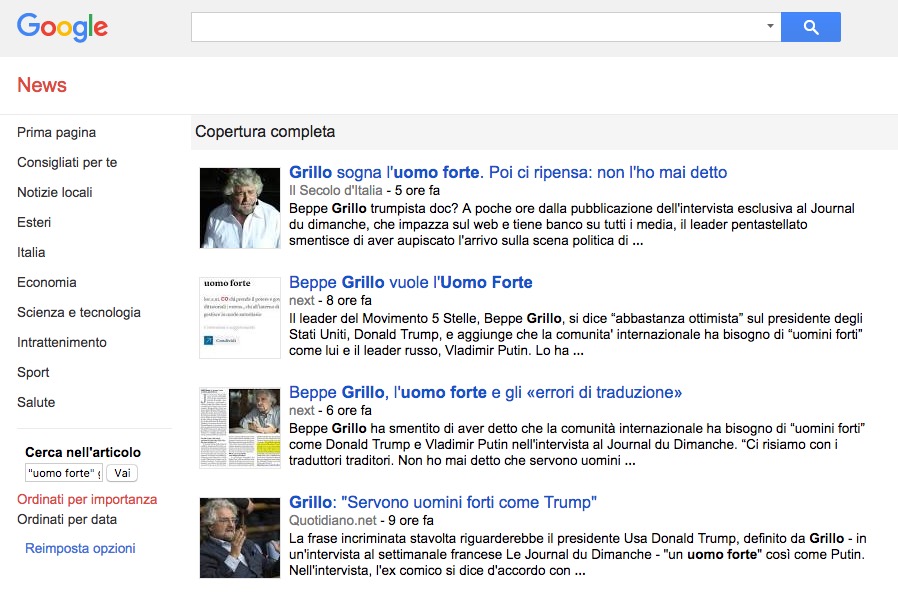Click newspaper-page thumbnail of third article
Image resolution: width=898 pixels, height=595 pixels.
pyautogui.click(x=240, y=428)
